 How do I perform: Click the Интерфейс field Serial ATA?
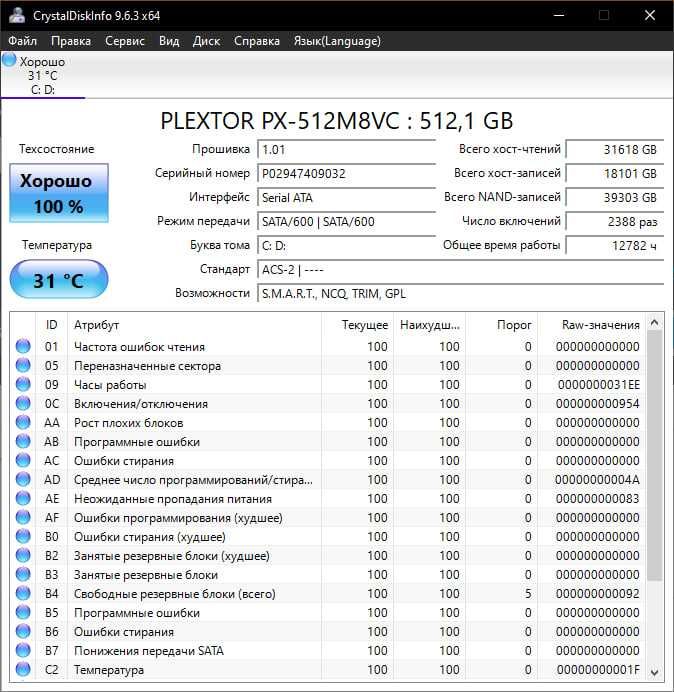coord(346,197)
